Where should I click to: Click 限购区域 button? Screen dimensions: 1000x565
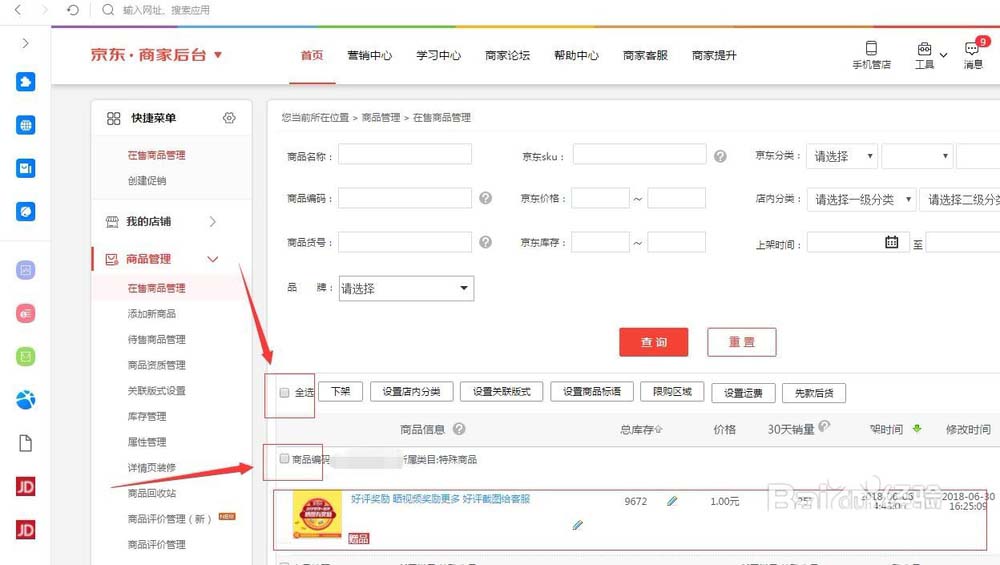pos(672,392)
